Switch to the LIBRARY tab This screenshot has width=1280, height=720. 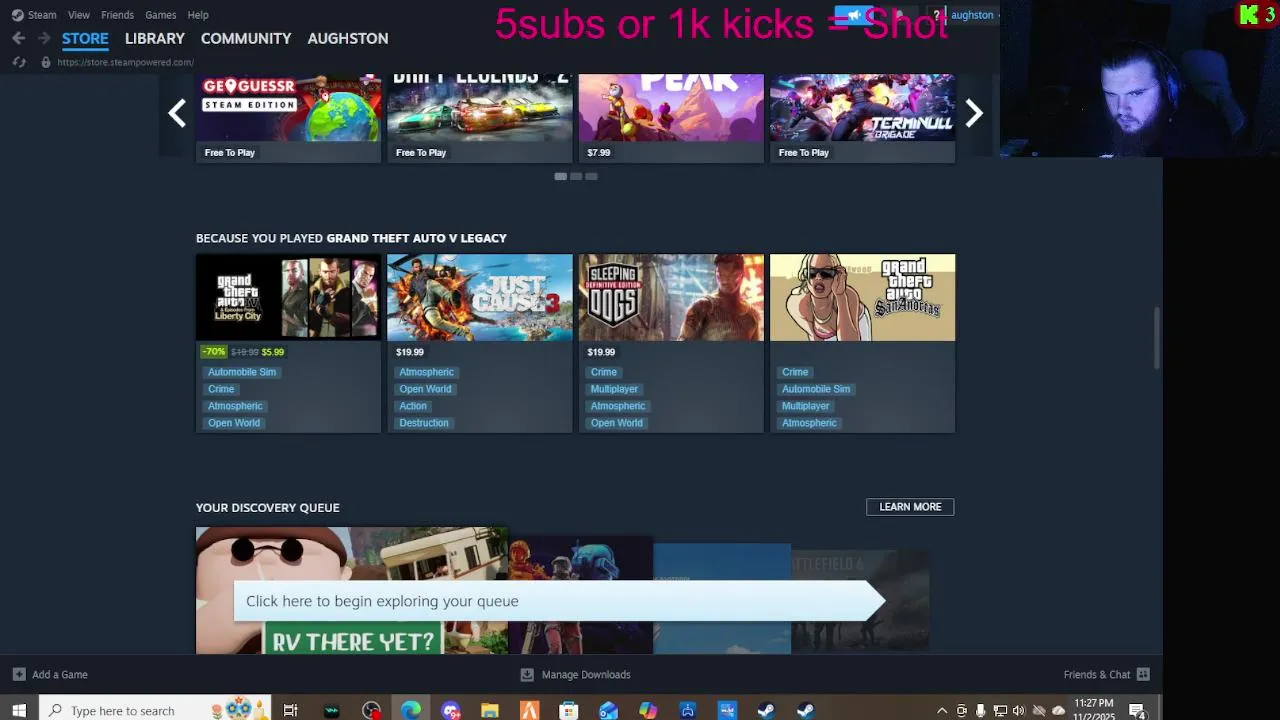pos(155,38)
